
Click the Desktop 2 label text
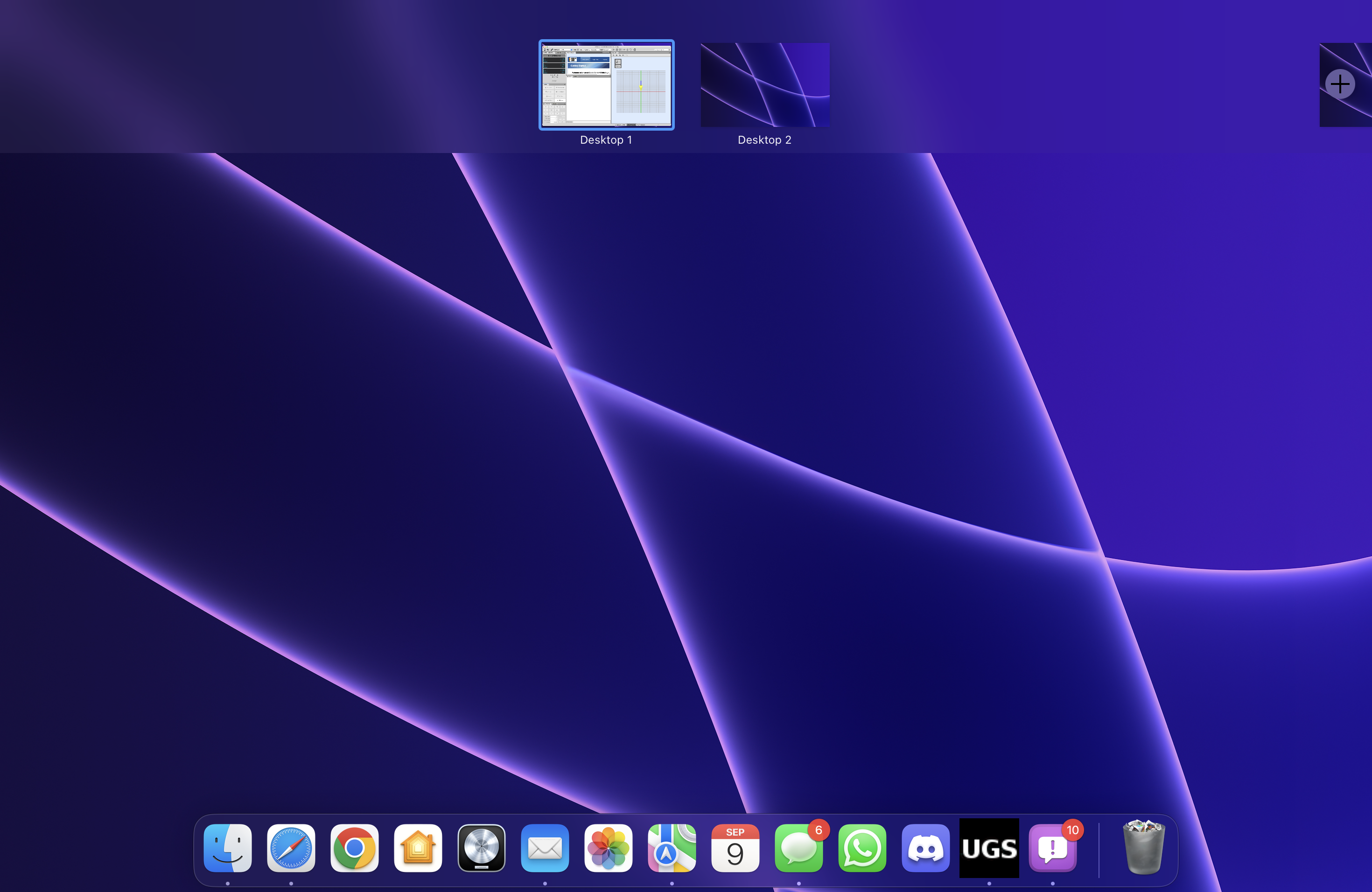click(764, 140)
